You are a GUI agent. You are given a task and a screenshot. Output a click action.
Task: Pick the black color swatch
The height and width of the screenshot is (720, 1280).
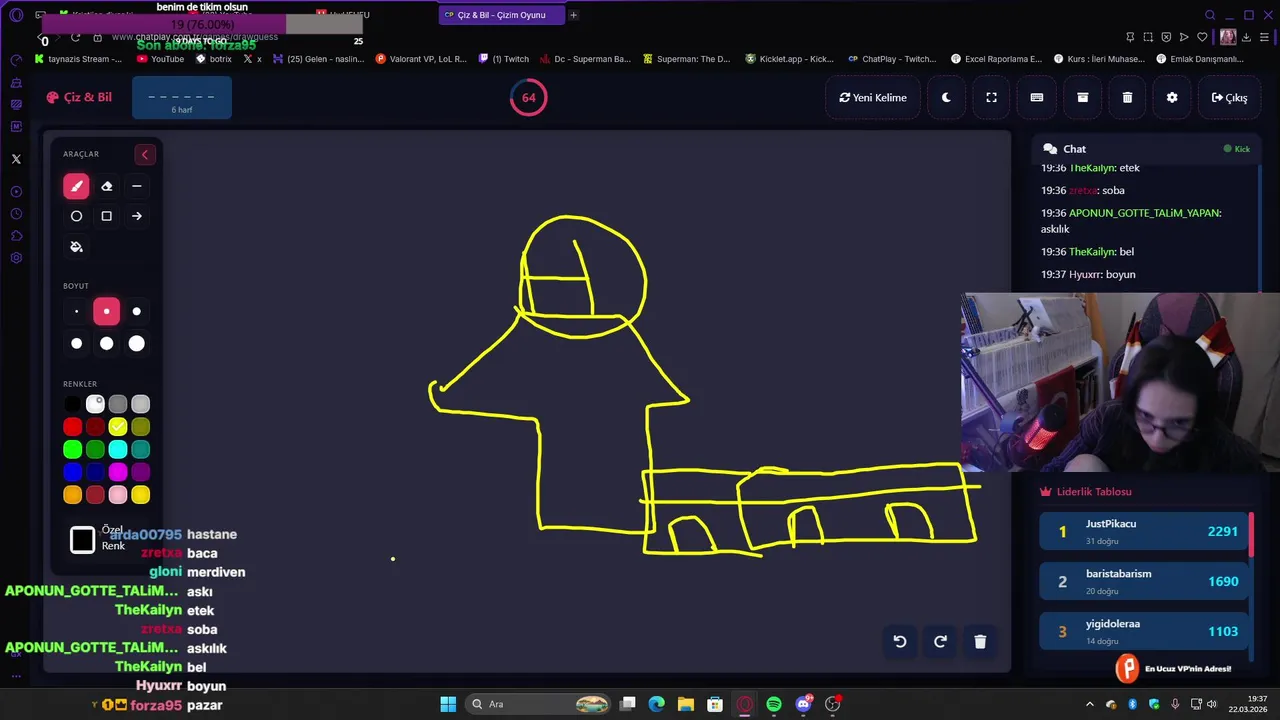73,404
